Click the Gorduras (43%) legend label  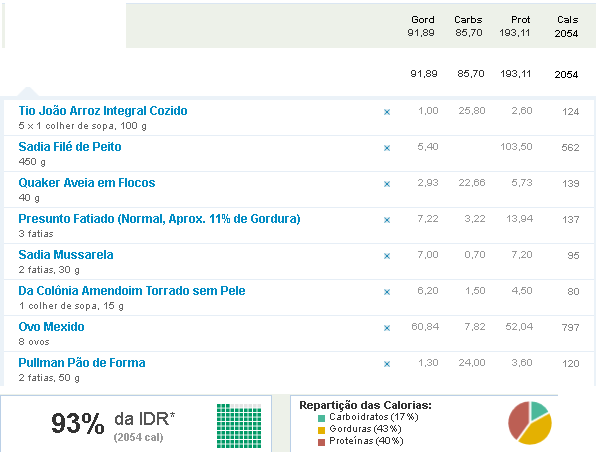tap(365, 429)
